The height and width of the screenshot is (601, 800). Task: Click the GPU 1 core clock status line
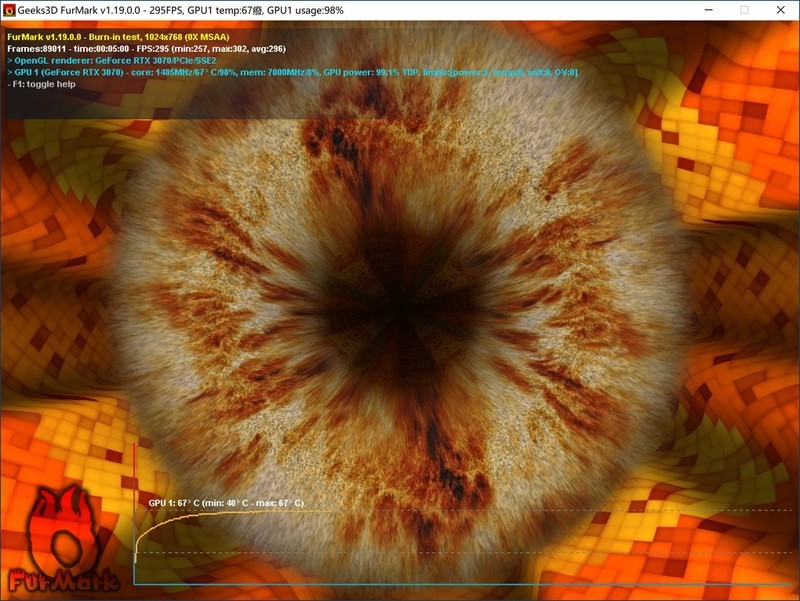click(292, 72)
